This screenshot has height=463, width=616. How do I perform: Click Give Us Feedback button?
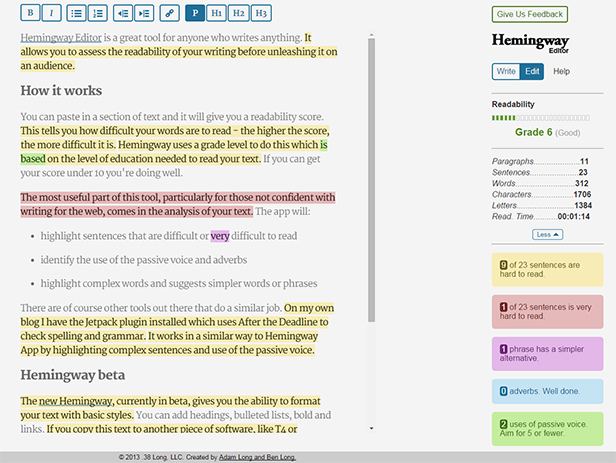[x=530, y=14]
